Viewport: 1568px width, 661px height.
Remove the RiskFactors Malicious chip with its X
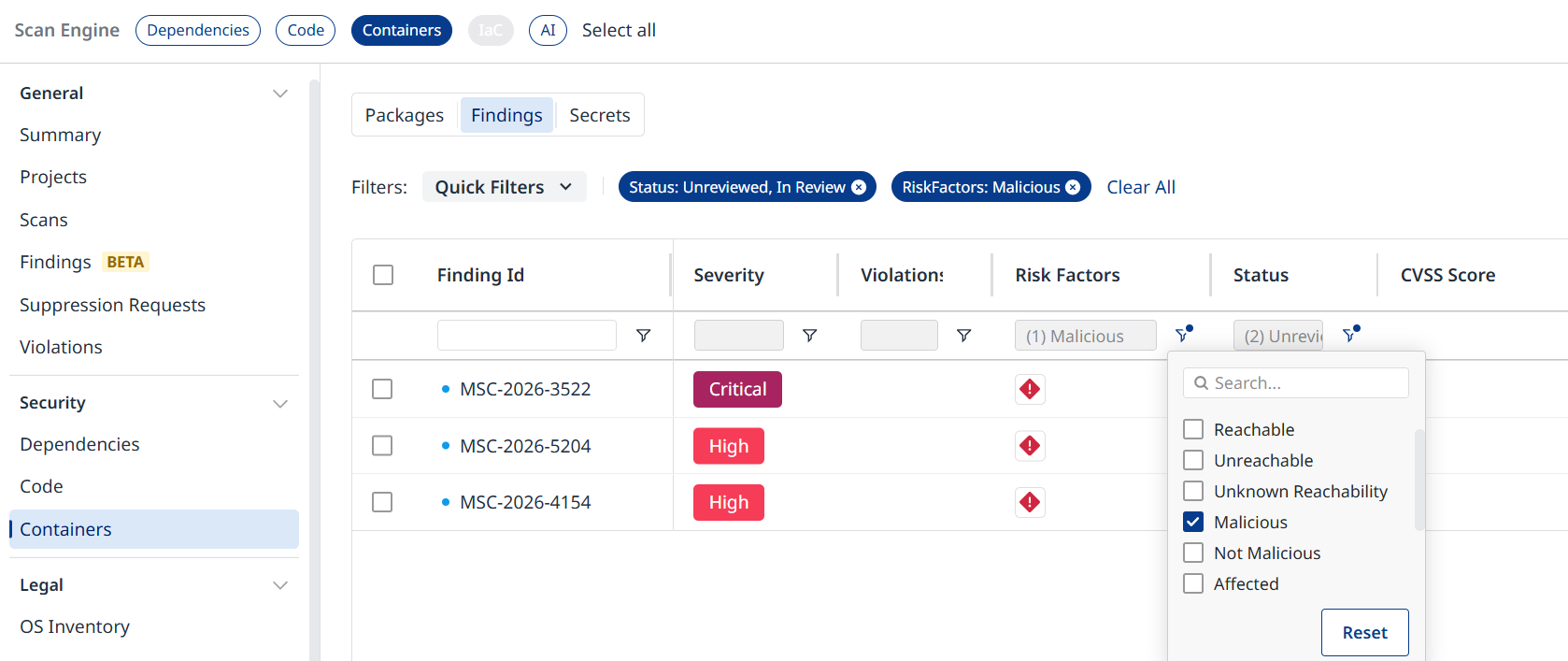point(1073,187)
